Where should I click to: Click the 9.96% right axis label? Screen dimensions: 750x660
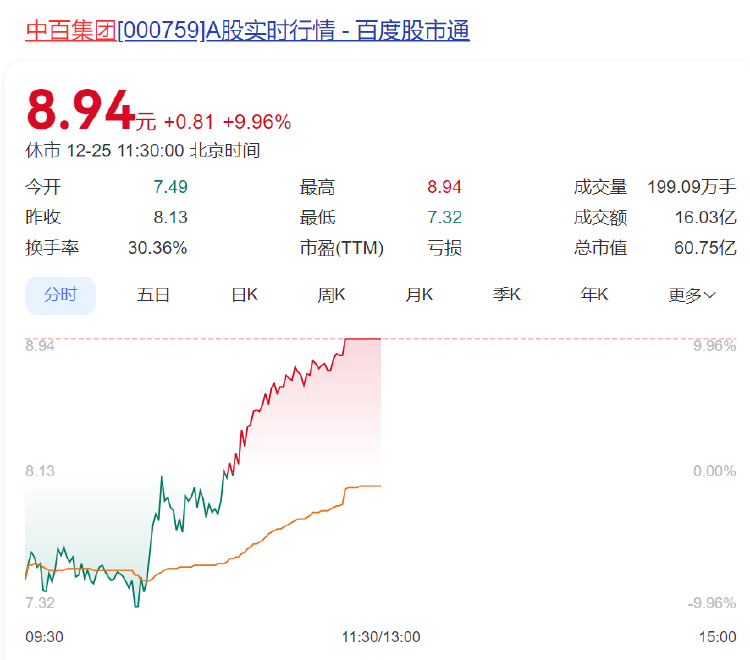coord(715,346)
